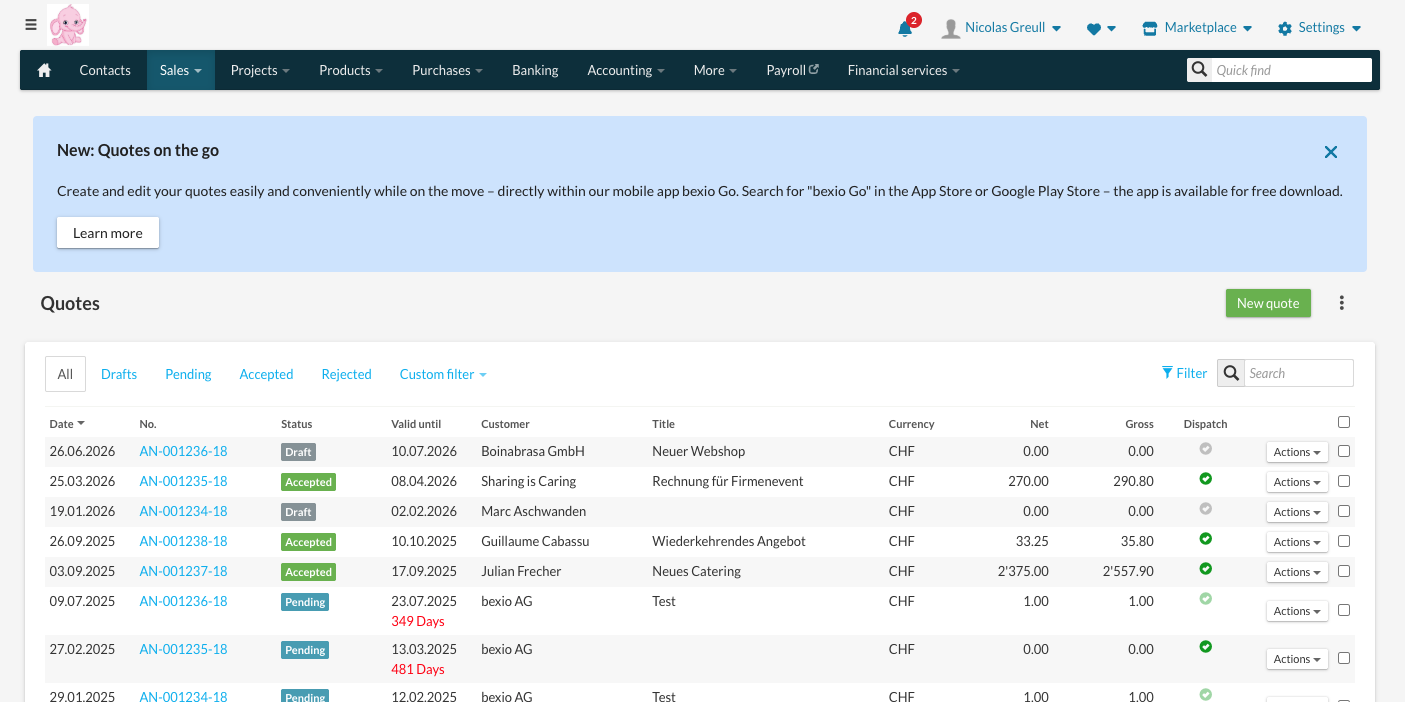Click dispatch check for Guillaume Cabassu row
This screenshot has height=702, width=1405.
pos(1205,539)
